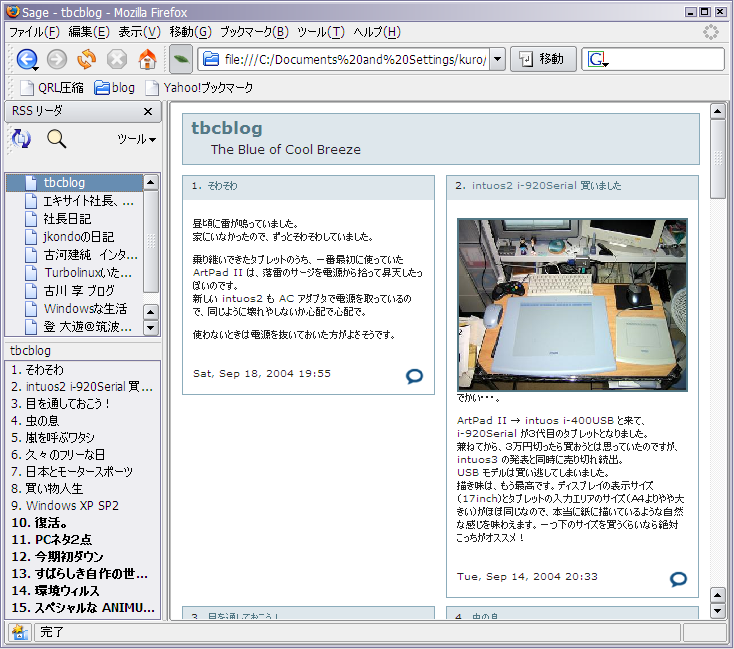Screen dimensions: 734x649
Task: Open unread article 14. 環境ウィルス
Action: [82, 590]
